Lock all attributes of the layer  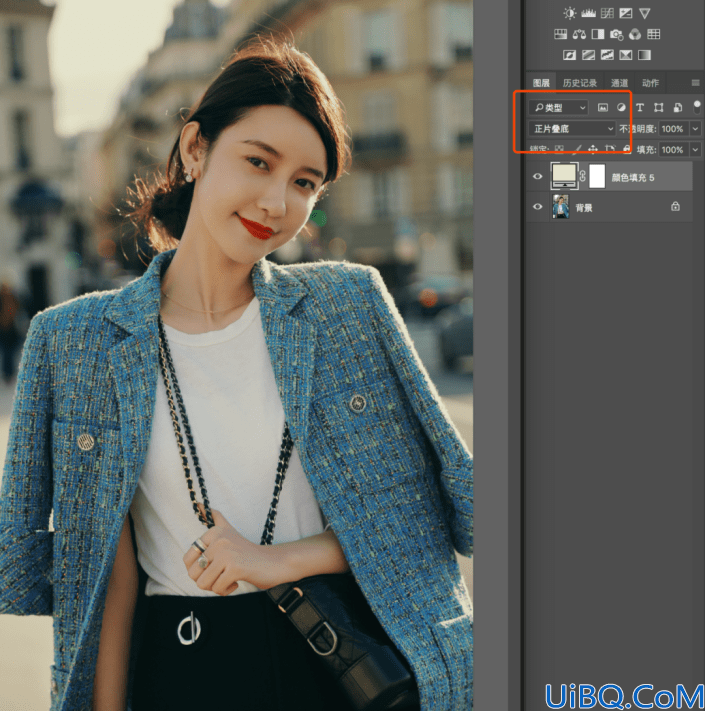(x=627, y=149)
